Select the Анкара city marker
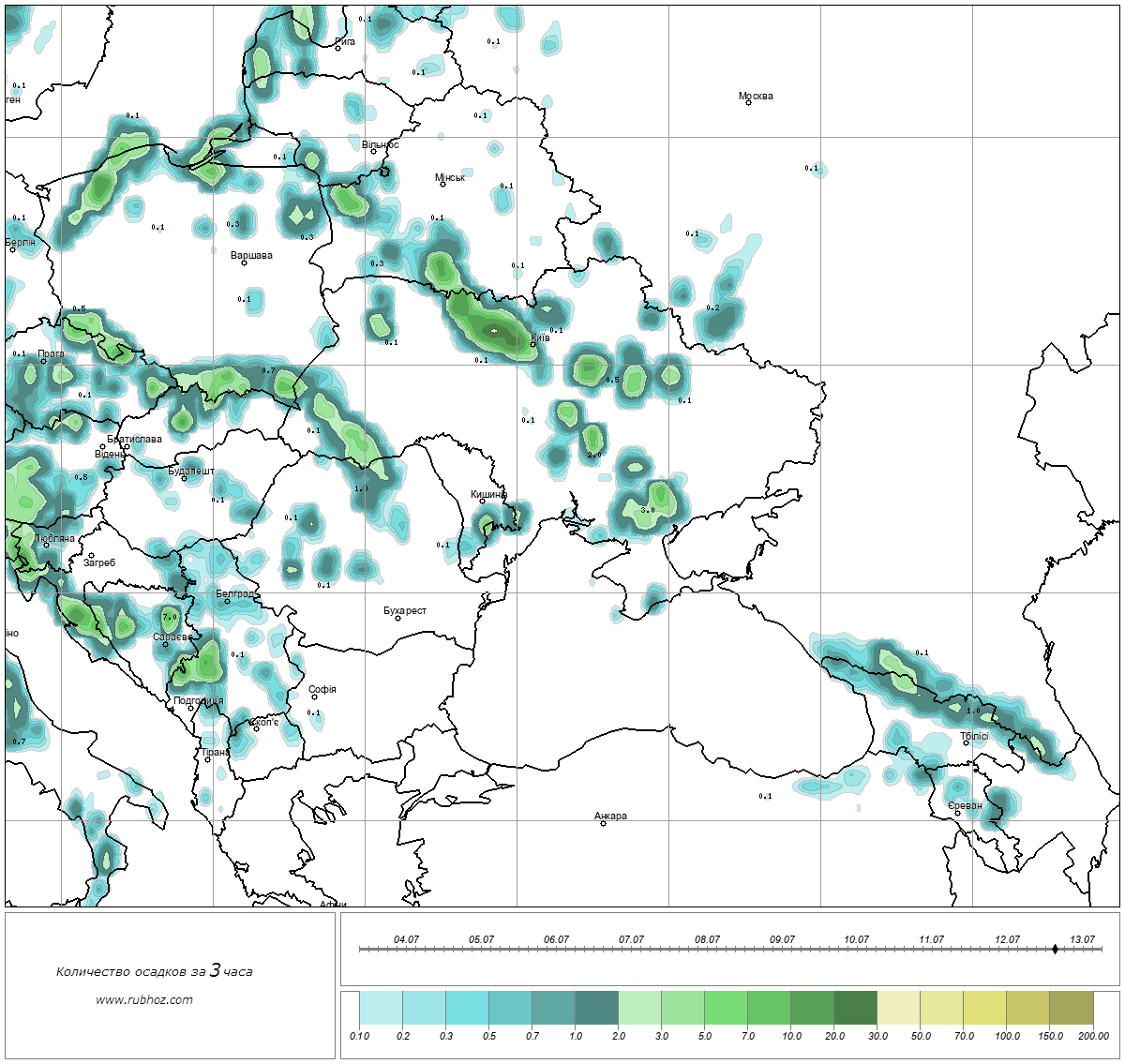Screen dimensions: 1125x1064 (603, 823)
